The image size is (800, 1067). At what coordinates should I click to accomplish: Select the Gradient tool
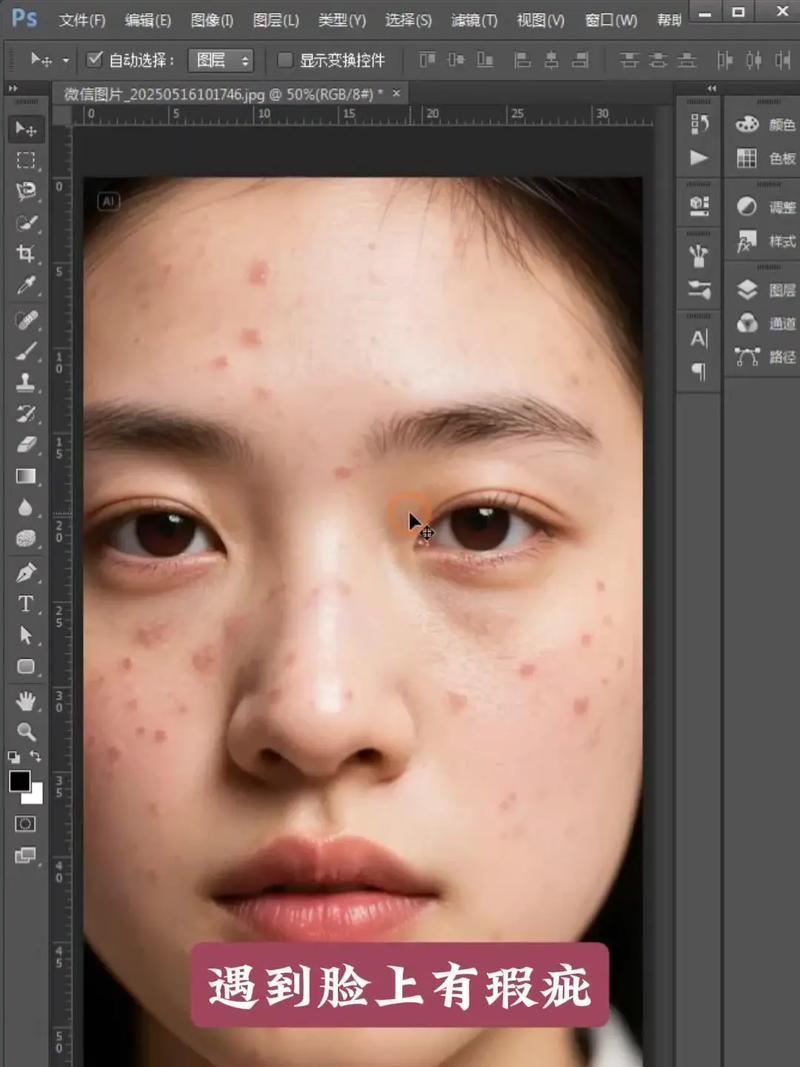[x=26, y=476]
